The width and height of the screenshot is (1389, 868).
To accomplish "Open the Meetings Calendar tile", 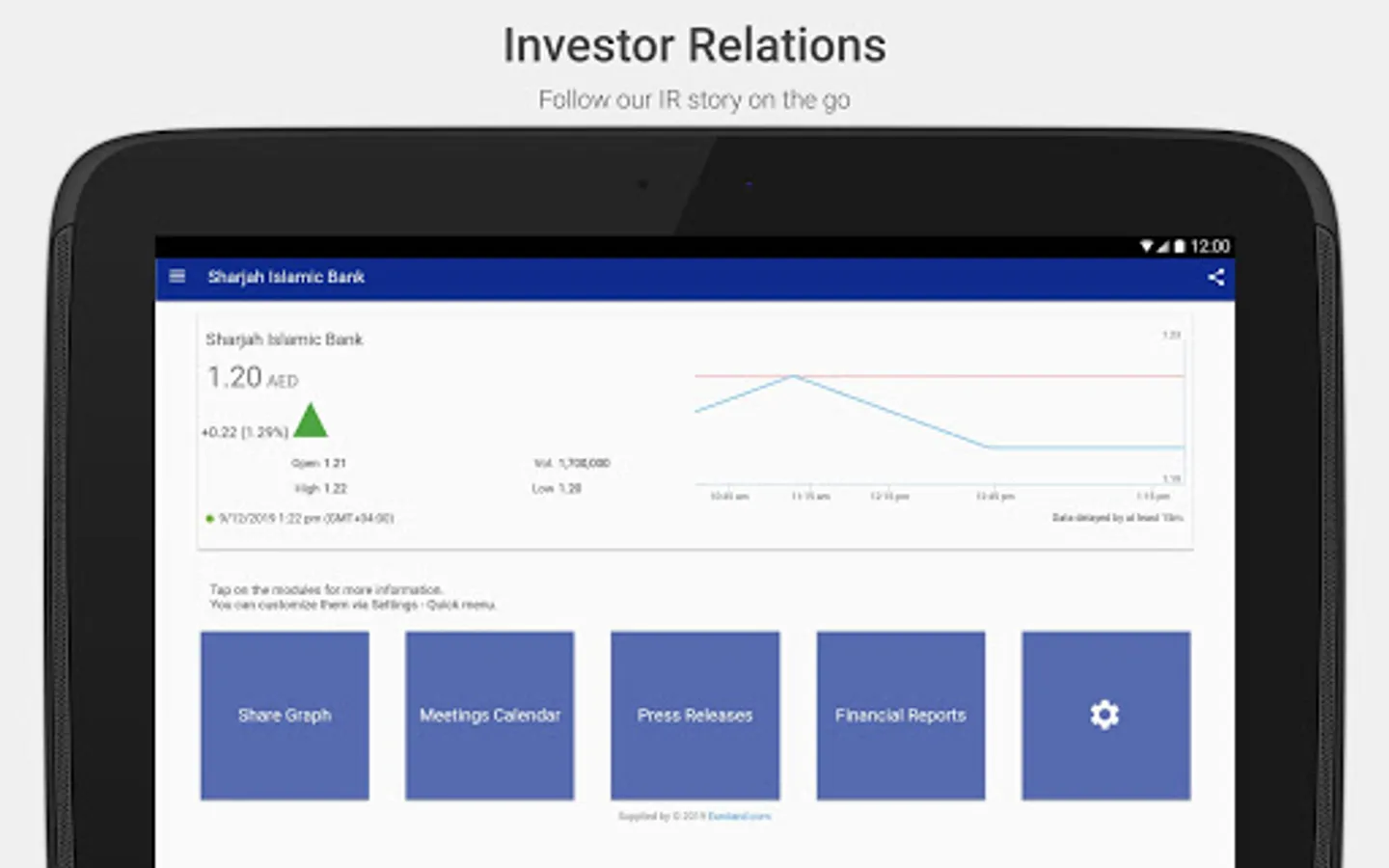I will 490,716.
